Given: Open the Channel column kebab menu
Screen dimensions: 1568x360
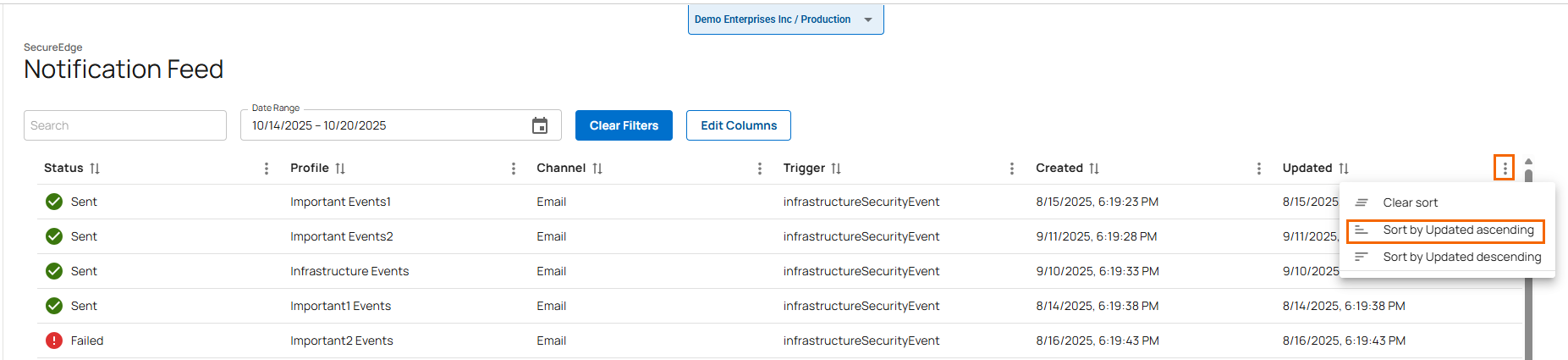Looking at the screenshot, I should (760, 169).
